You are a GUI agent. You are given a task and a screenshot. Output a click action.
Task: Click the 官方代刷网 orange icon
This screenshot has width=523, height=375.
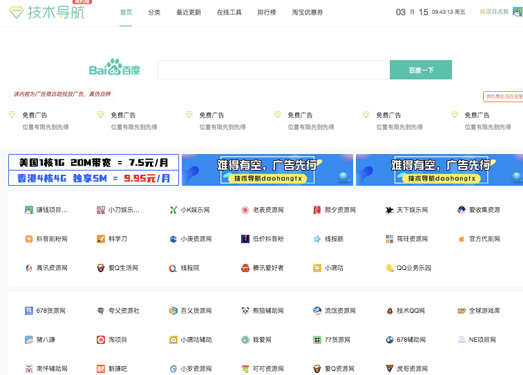point(461,239)
